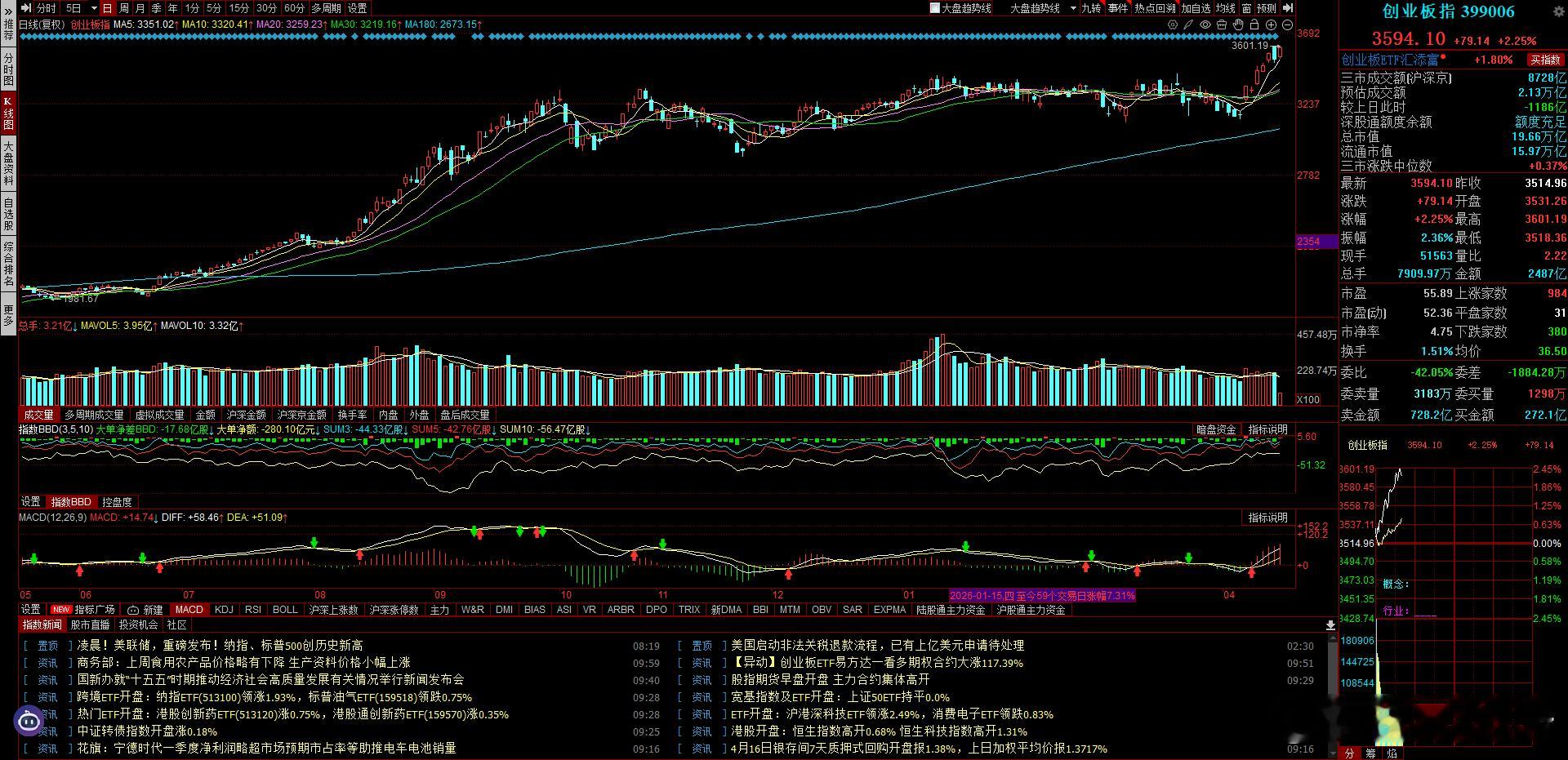The width and height of the screenshot is (1568, 760).
Task: Open 事件 toolbar item
Action: [x=1118, y=8]
